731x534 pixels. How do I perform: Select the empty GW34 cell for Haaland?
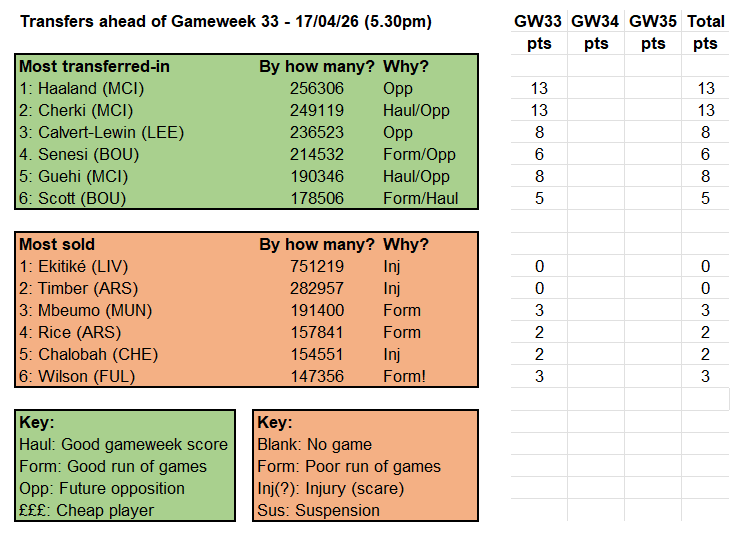click(595, 88)
